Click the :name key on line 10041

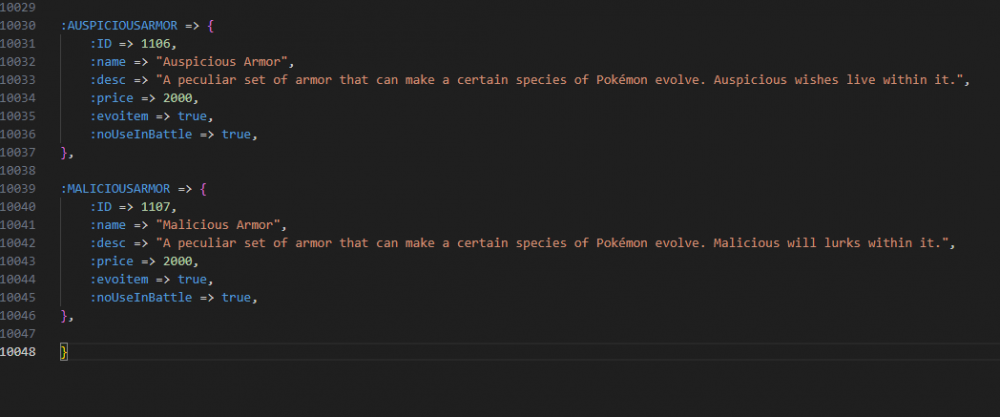coord(108,225)
